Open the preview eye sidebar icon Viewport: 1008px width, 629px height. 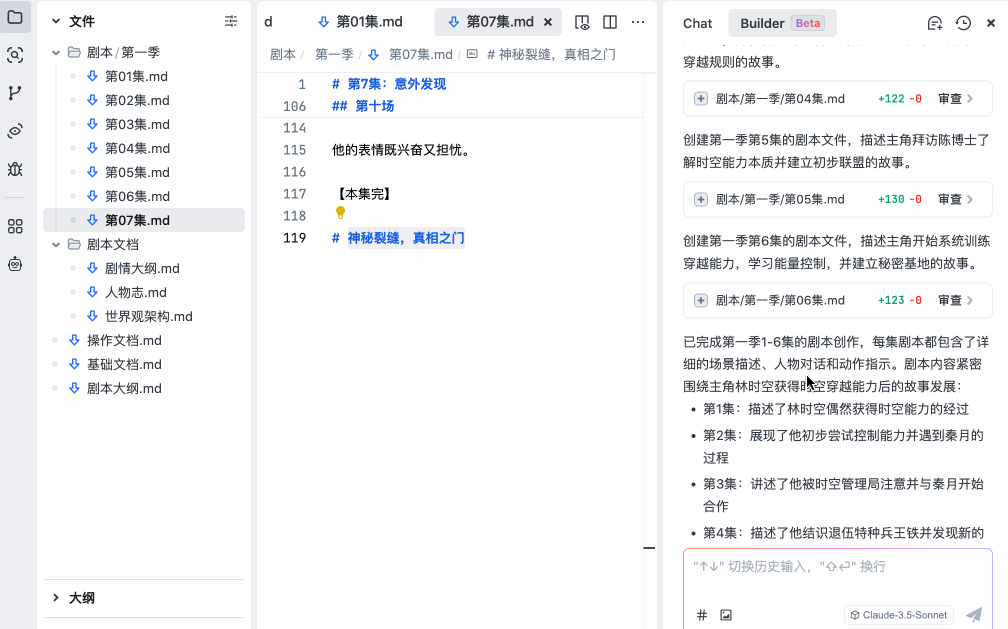pyautogui.click(x=15, y=131)
